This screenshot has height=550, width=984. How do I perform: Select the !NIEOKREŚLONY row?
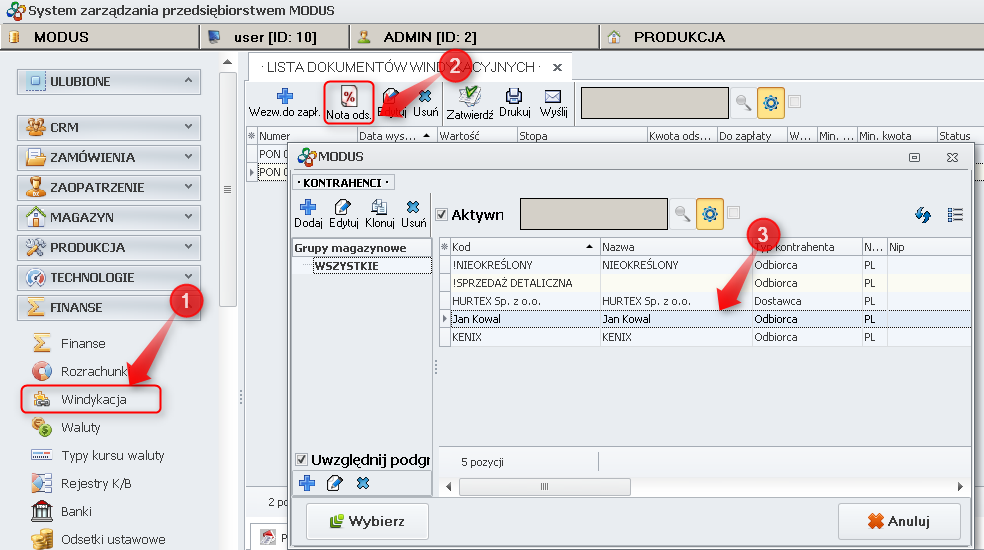point(705,265)
